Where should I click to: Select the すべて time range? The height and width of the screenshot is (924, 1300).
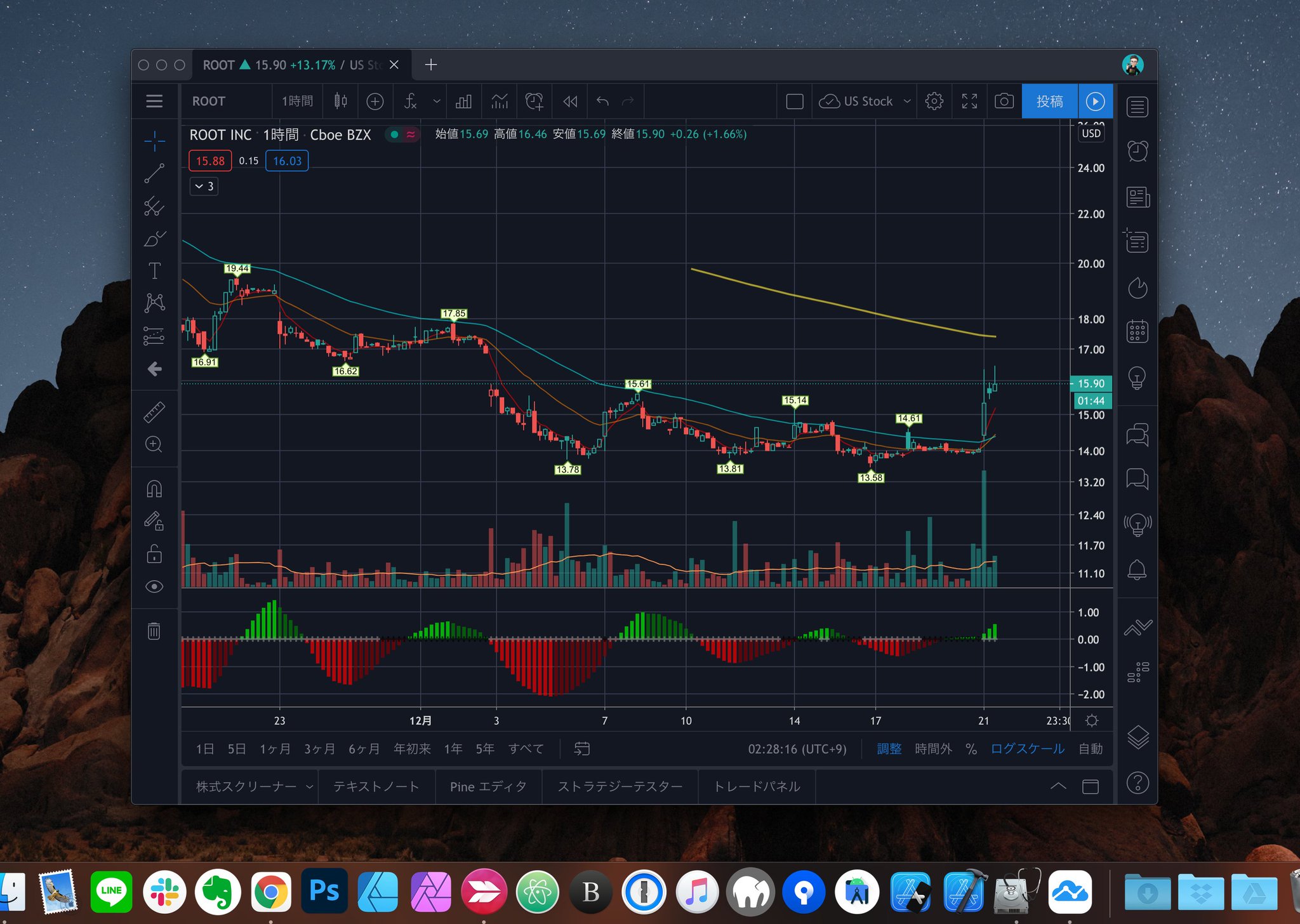pyautogui.click(x=526, y=749)
